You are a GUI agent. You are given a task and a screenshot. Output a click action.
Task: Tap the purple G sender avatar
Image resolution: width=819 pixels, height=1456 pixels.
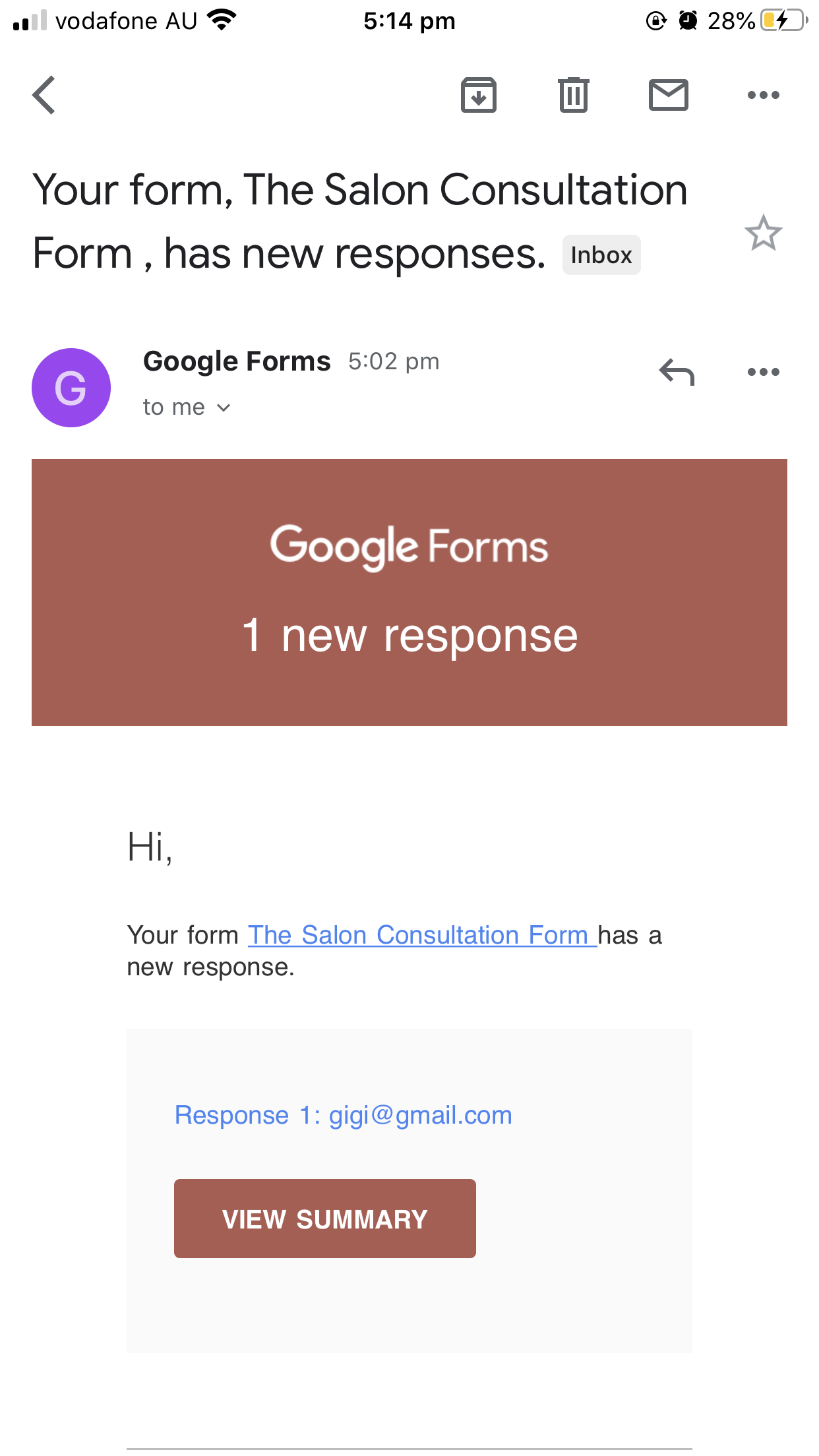coord(71,388)
